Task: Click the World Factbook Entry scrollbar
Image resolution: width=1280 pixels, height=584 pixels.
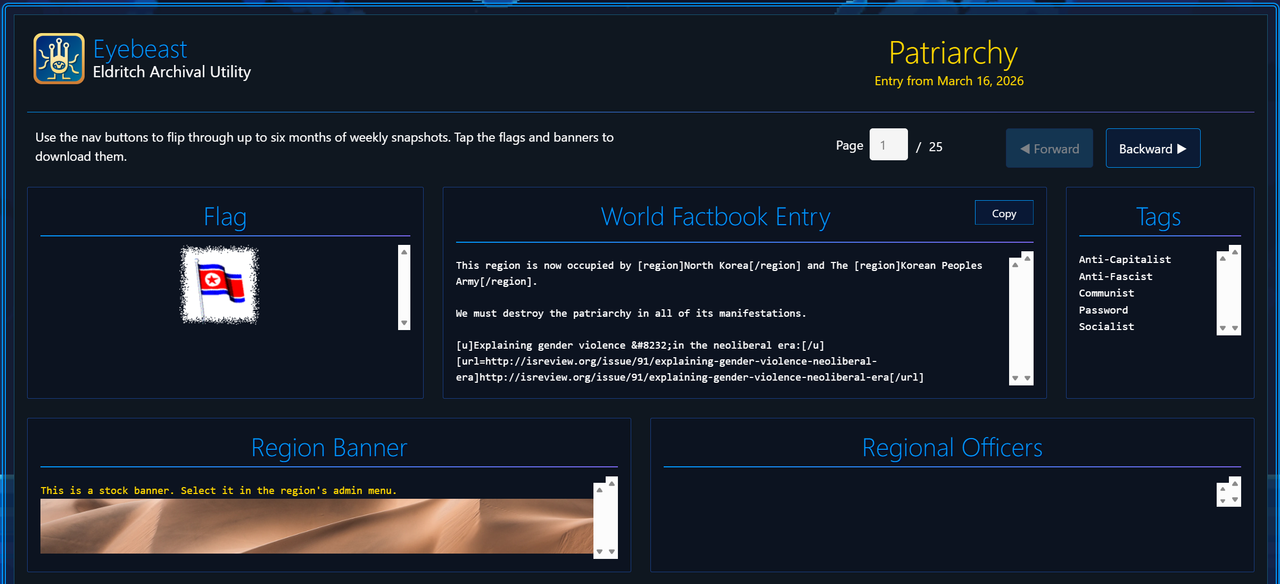Action: (1021, 319)
